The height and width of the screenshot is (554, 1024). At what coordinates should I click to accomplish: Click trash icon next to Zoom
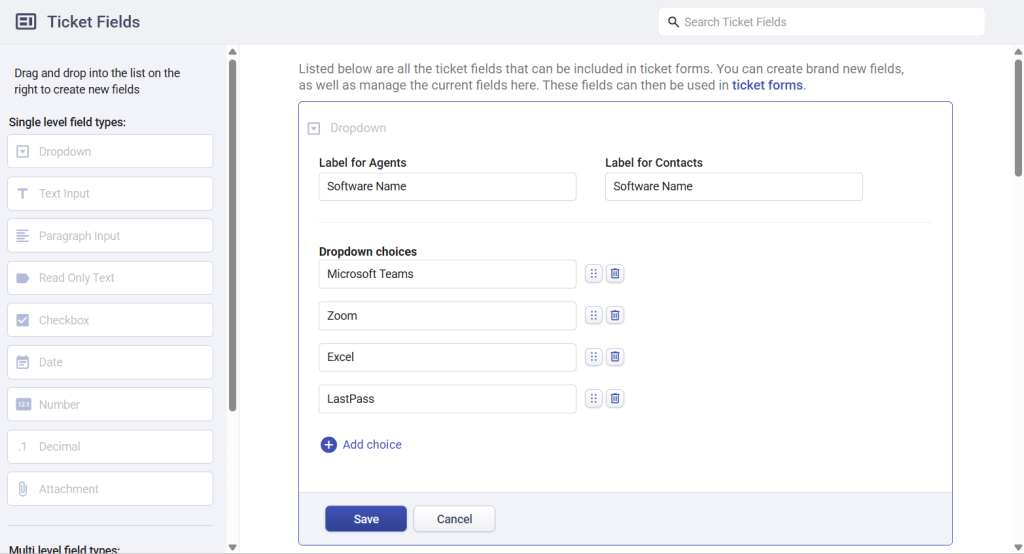(615, 315)
